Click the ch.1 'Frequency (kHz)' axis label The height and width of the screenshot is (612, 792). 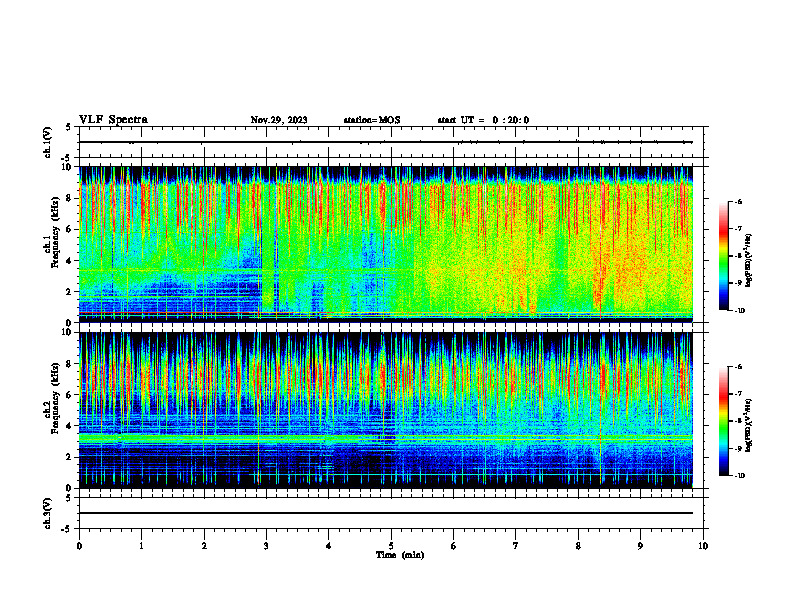(55, 233)
